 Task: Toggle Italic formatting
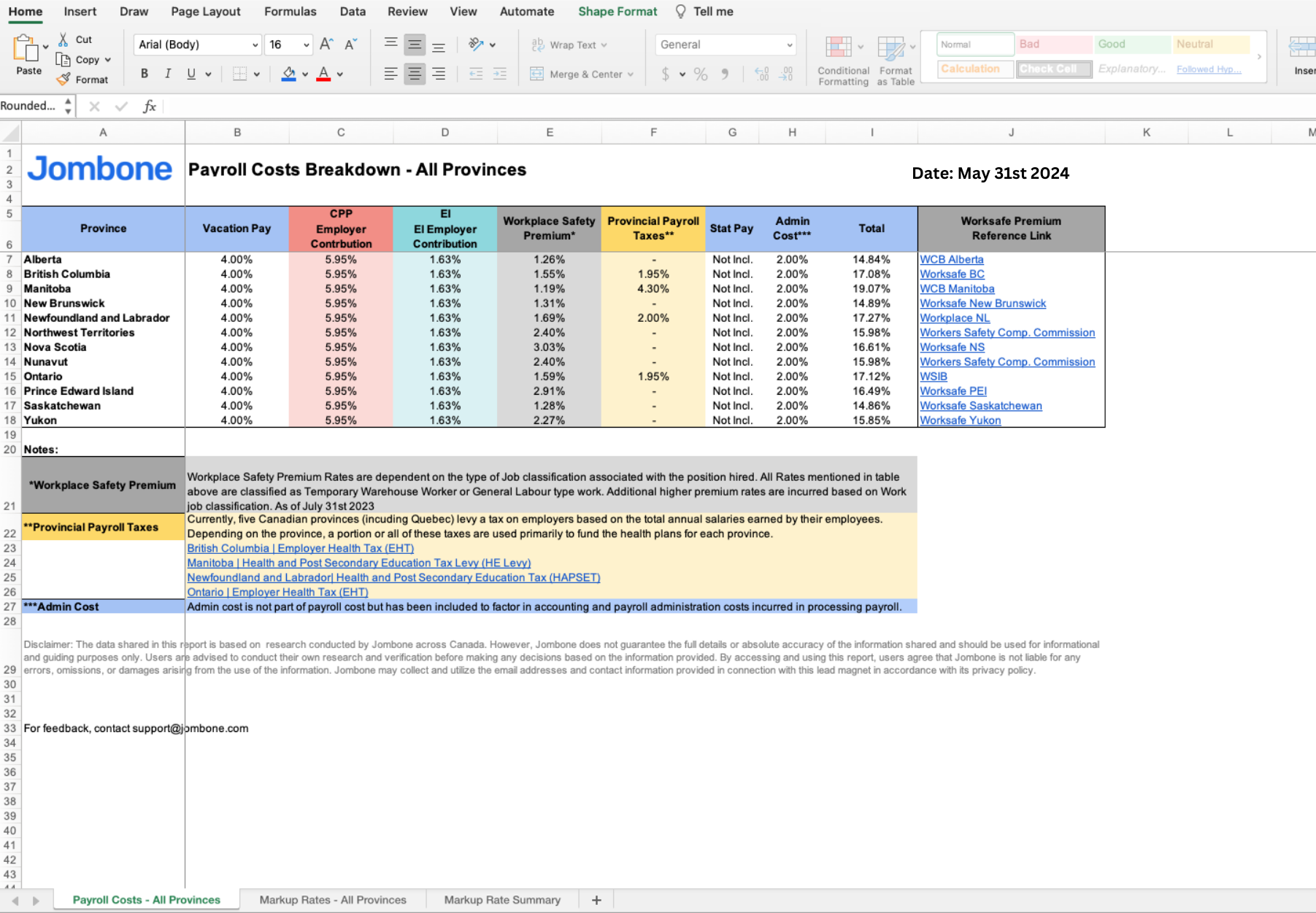[x=168, y=74]
